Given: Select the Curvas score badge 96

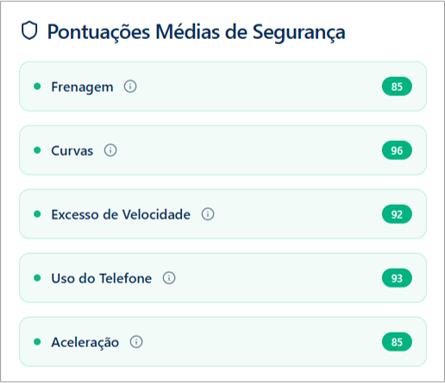Looking at the screenshot, I should click(397, 150).
